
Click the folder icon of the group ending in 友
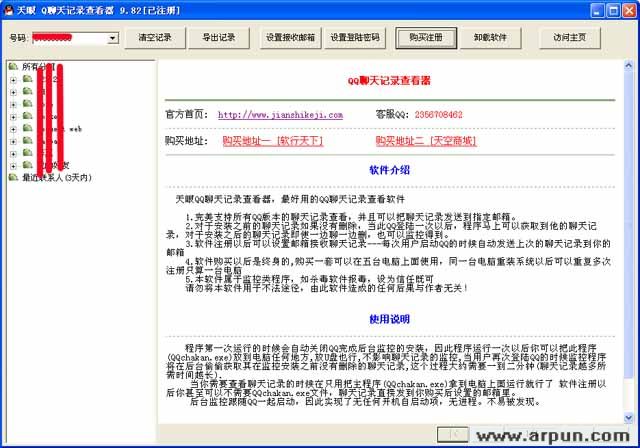tap(27, 165)
